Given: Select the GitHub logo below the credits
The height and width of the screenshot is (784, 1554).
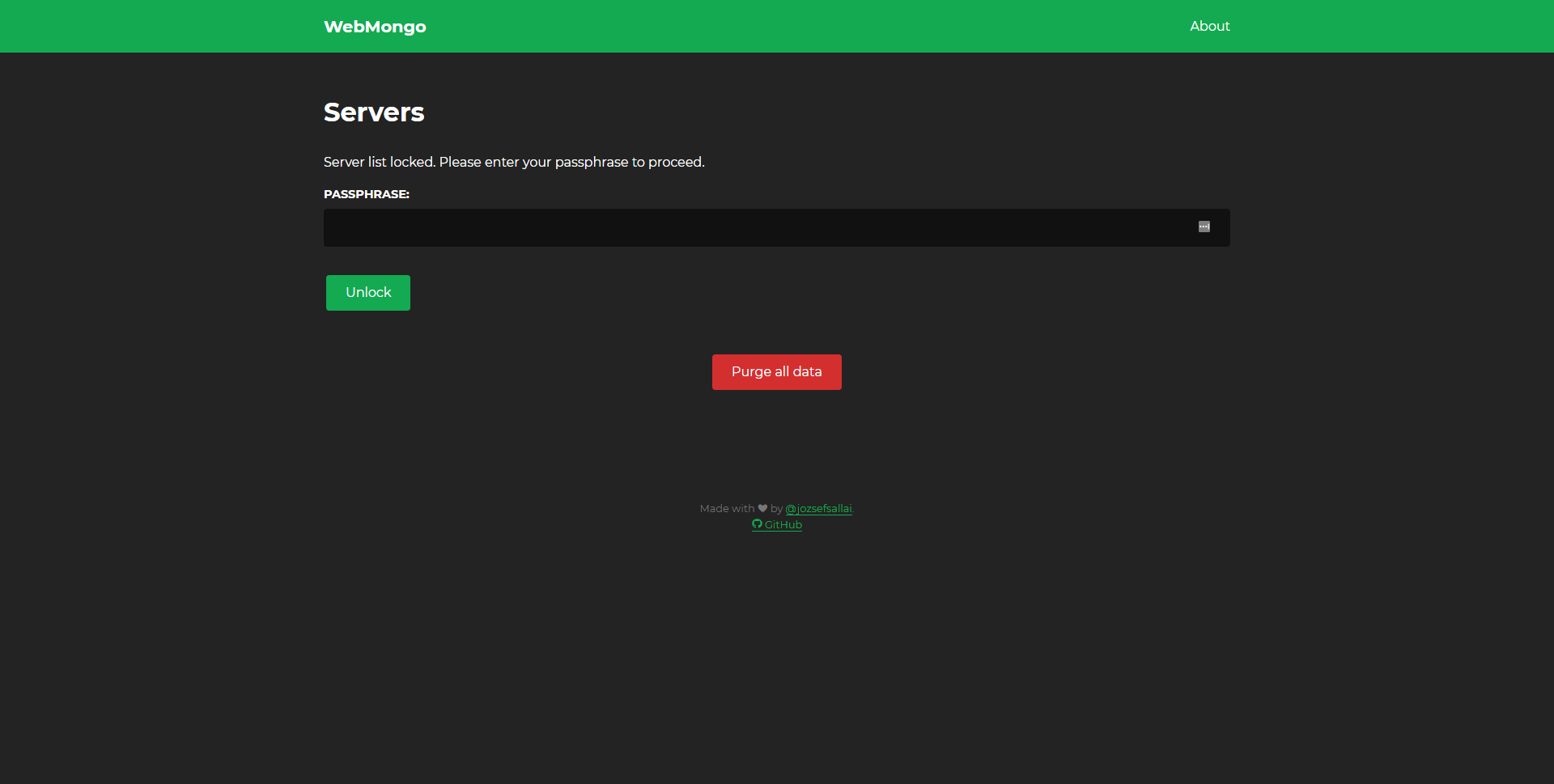Looking at the screenshot, I should pyautogui.click(x=758, y=524).
